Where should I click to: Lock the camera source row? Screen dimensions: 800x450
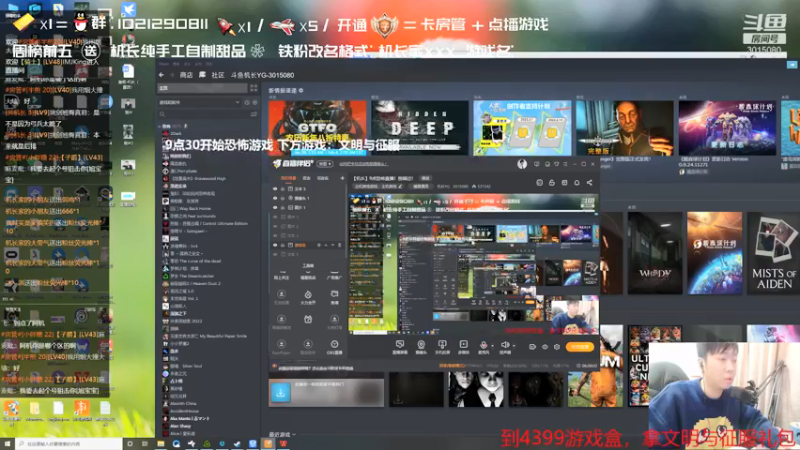coord(283,198)
